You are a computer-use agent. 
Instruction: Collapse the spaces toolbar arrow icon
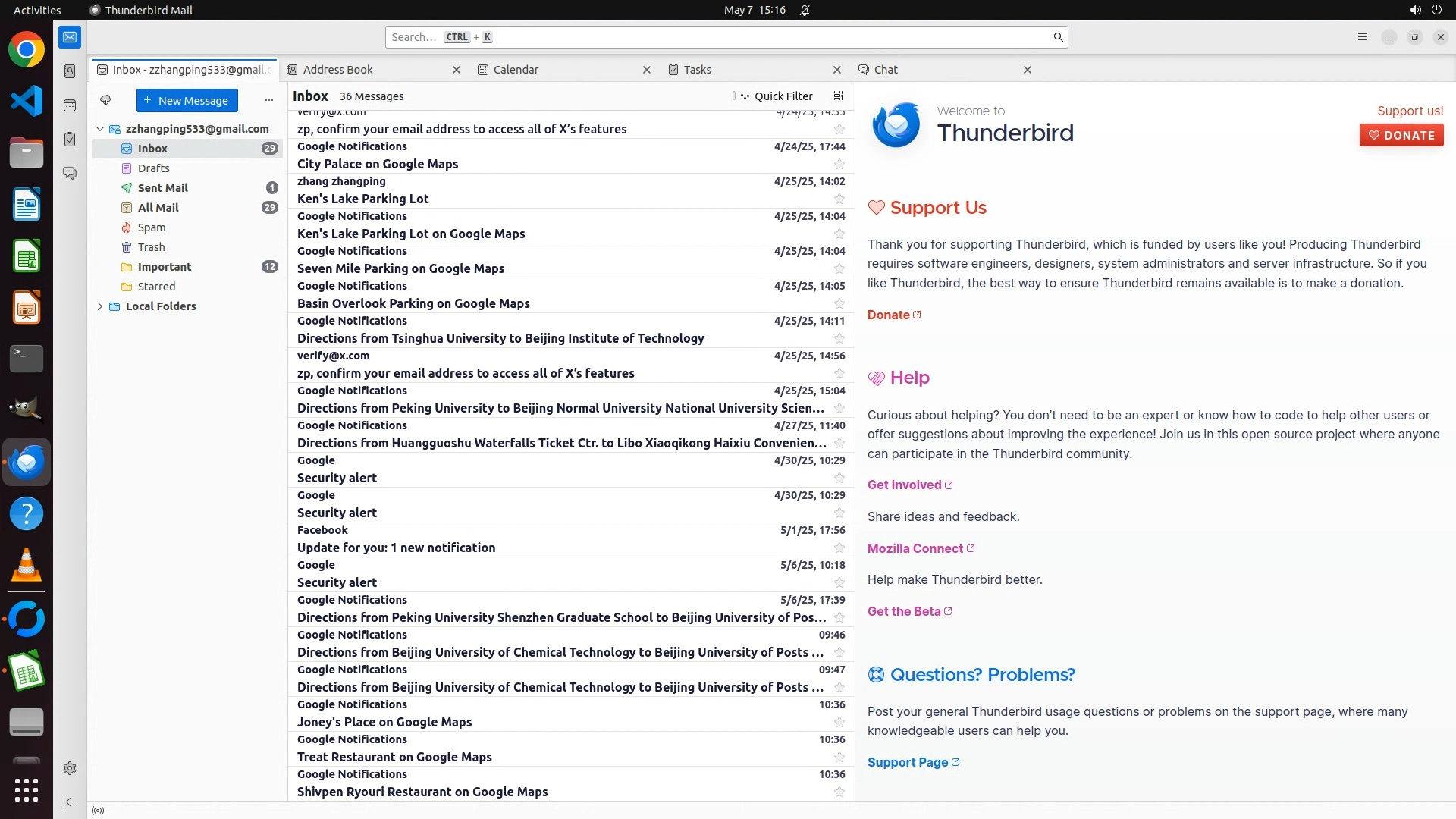70,802
